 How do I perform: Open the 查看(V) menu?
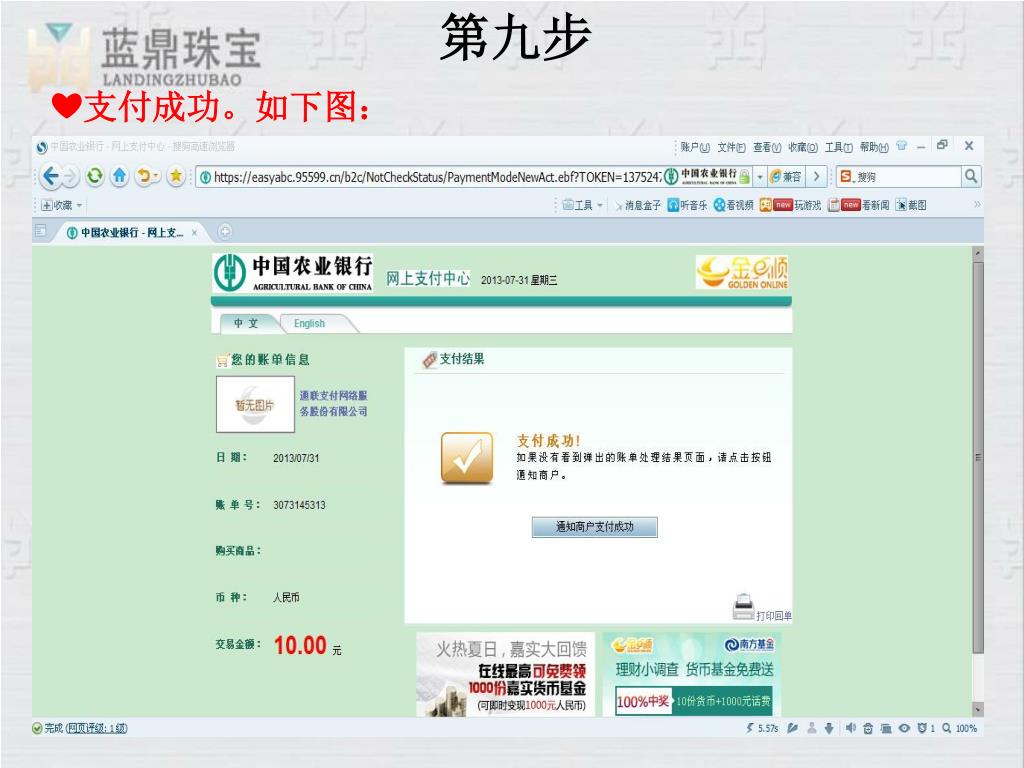tap(767, 148)
